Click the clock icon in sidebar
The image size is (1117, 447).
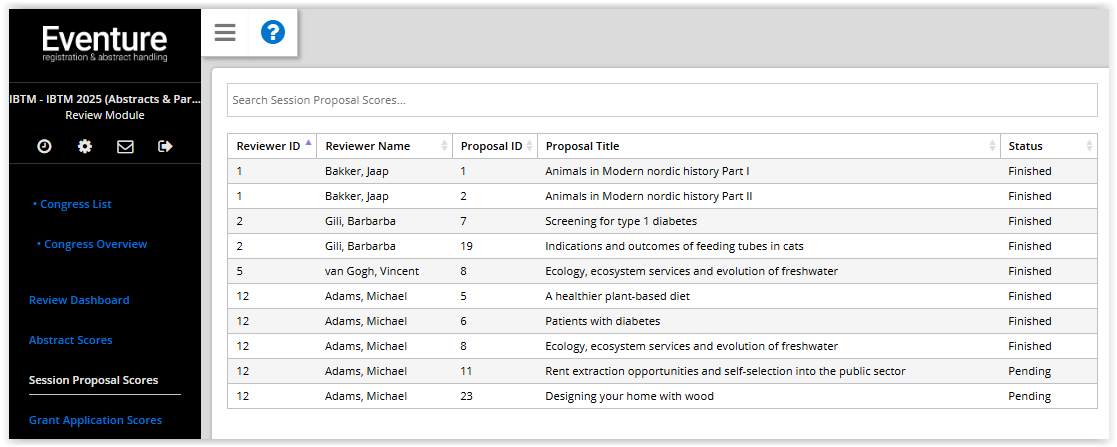pos(44,146)
